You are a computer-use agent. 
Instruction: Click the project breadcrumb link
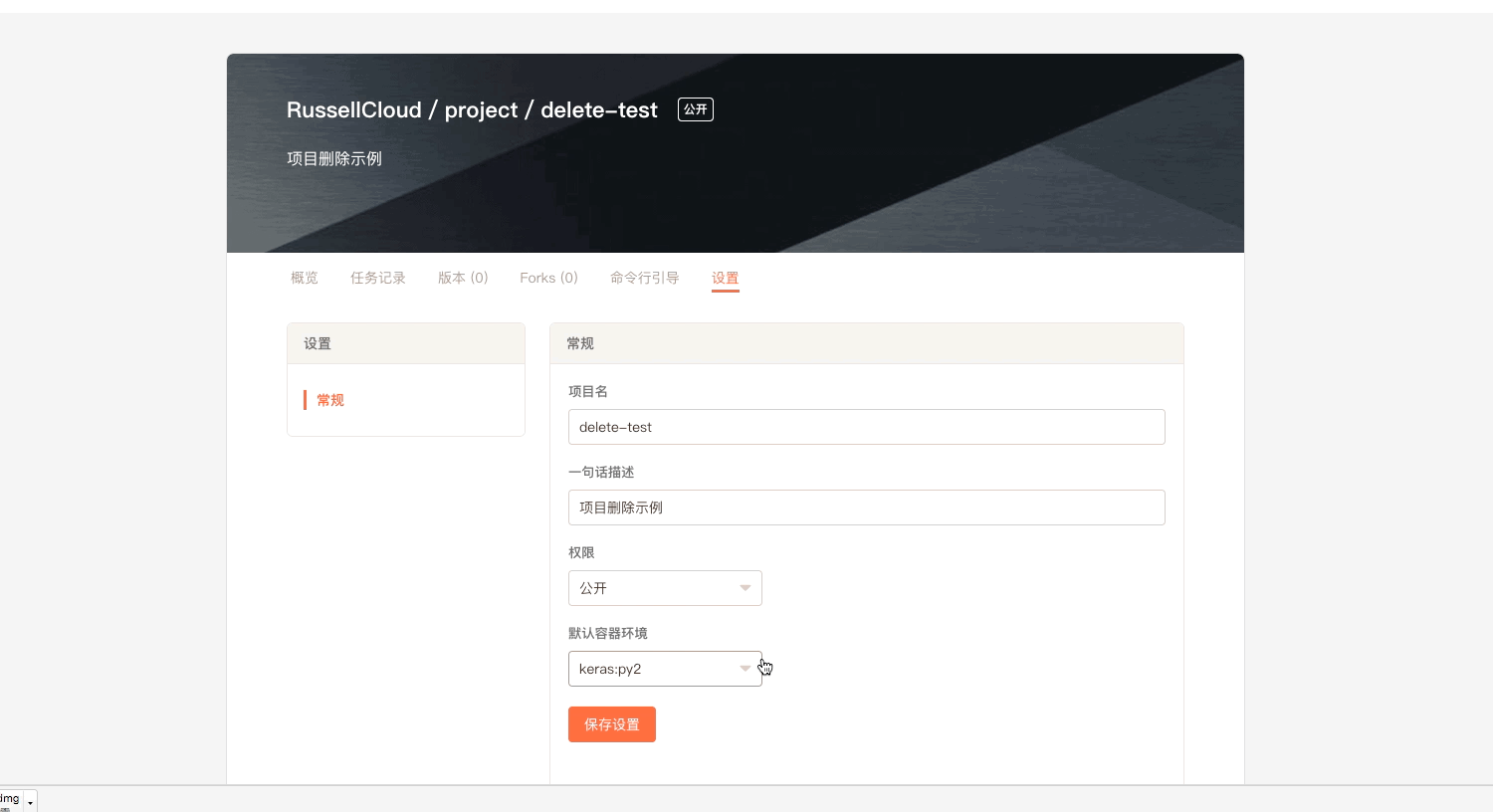(x=481, y=110)
